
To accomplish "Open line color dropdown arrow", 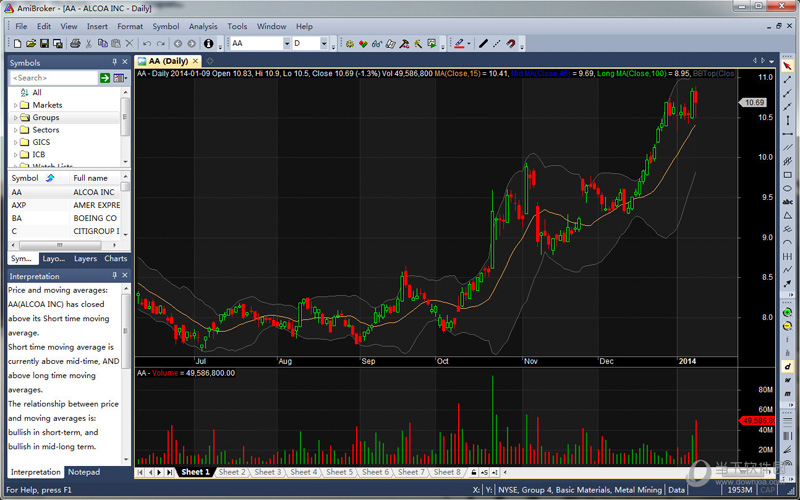I will click(468, 44).
